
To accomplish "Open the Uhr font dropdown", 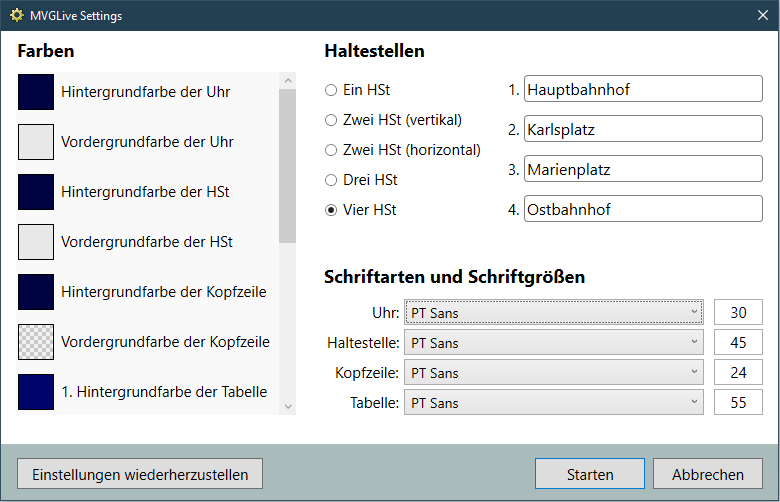I will pyautogui.click(x=554, y=312).
